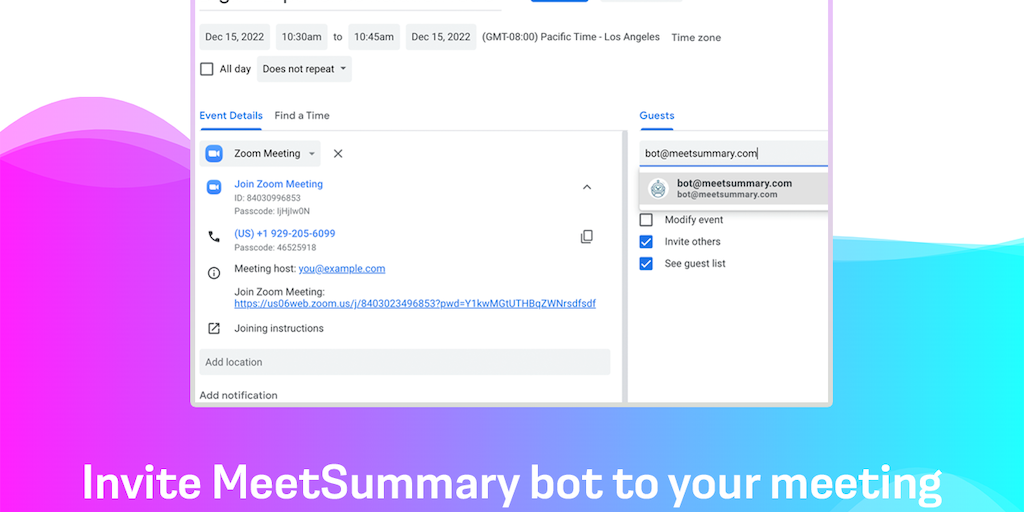Click the (US) +1 929-205-6099 phone link
The height and width of the screenshot is (512, 1024).
(x=285, y=234)
